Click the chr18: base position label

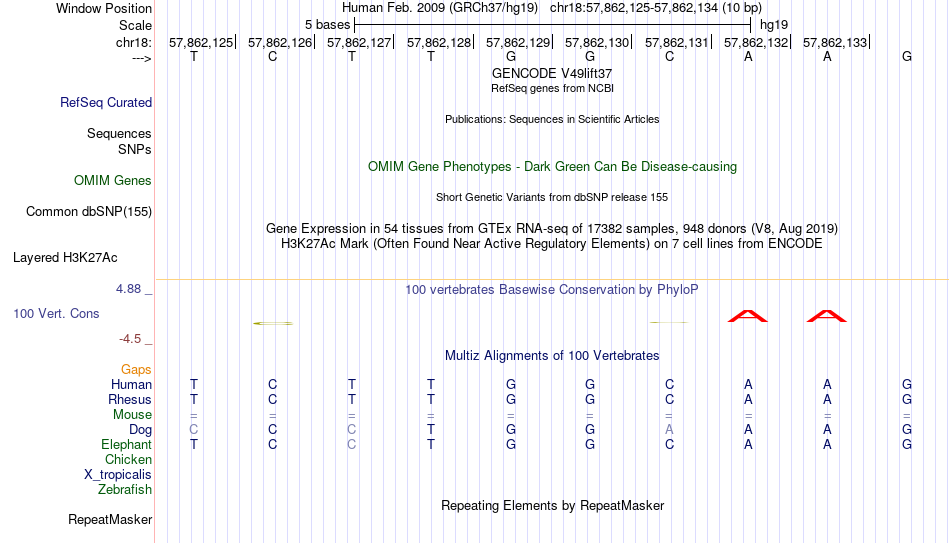coord(134,42)
